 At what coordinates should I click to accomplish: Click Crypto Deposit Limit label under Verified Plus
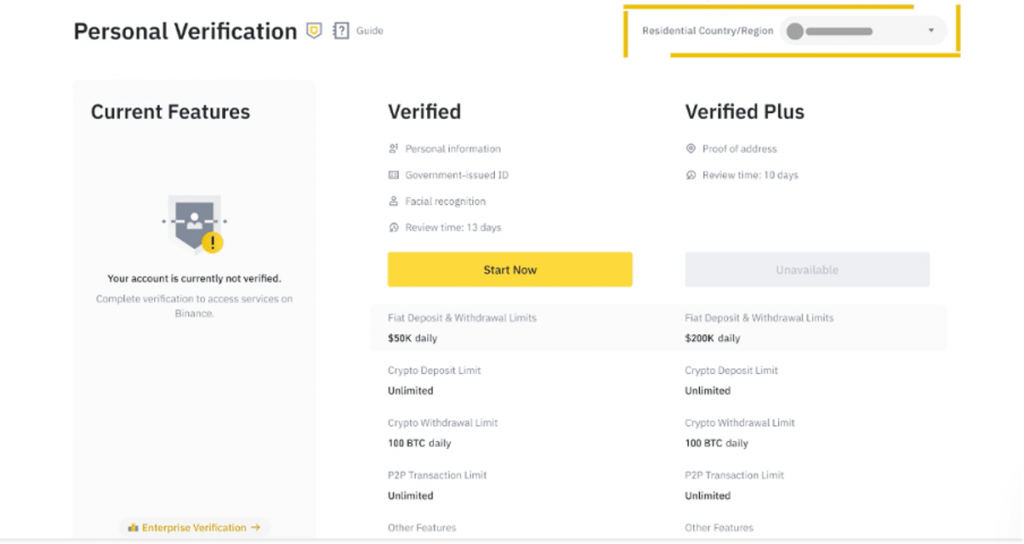pos(731,370)
